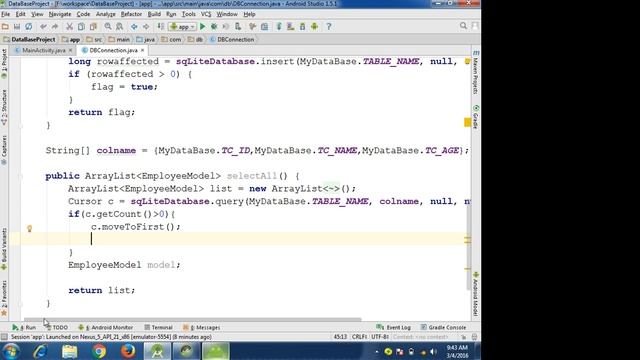Open the app run configuration dropdown

pos(182,27)
